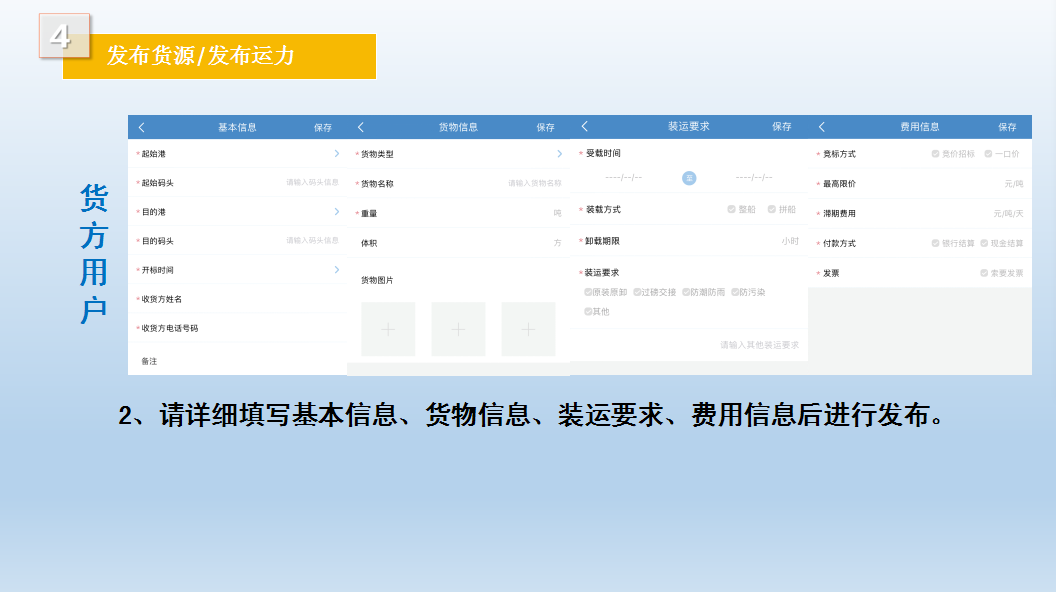Tap the back arrow on 货物信息 screen
Image resolution: width=1056 pixels, height=592 pixels.
tap(361, 127)
